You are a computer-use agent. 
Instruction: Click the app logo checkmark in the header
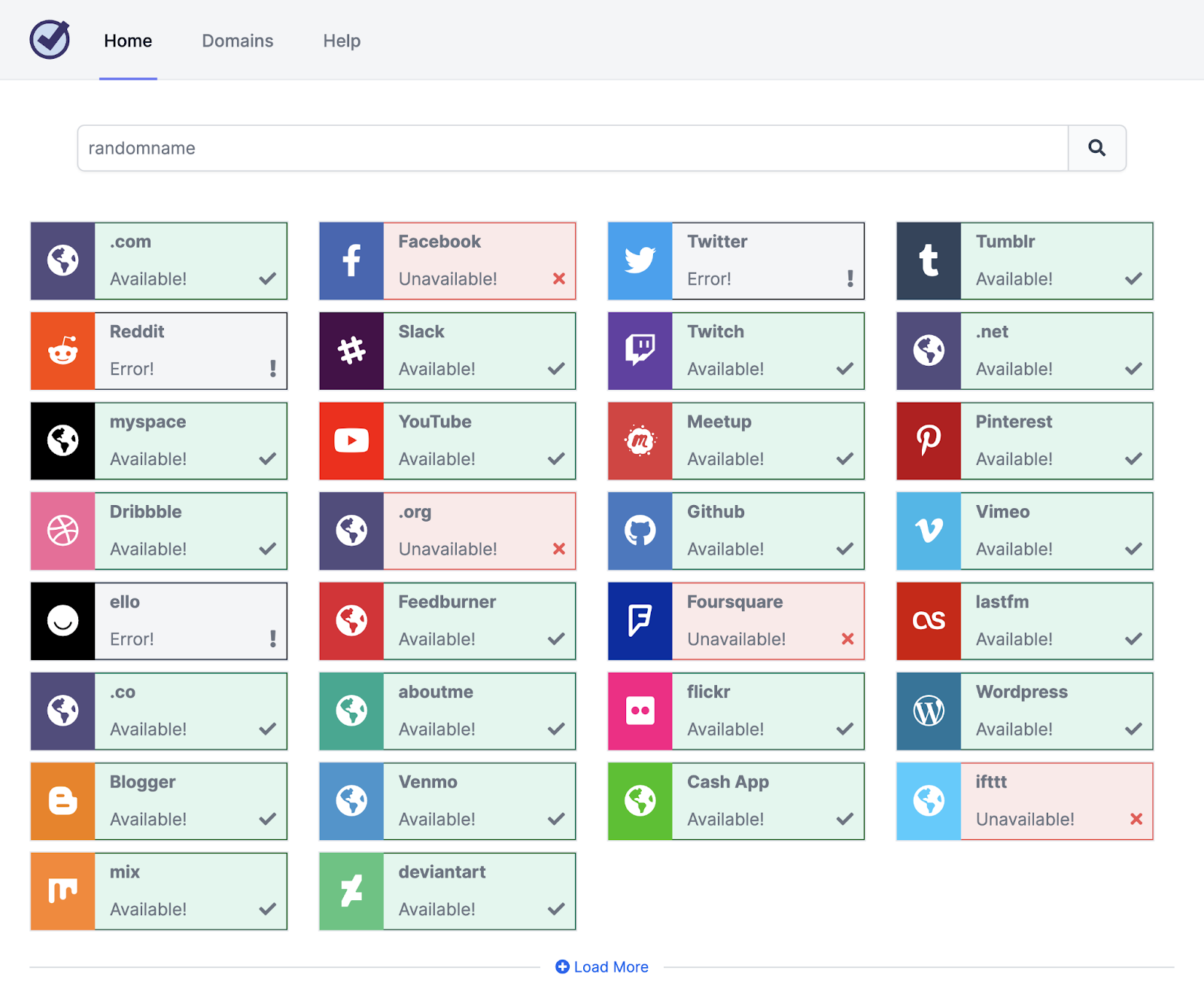tap(48, 39)
